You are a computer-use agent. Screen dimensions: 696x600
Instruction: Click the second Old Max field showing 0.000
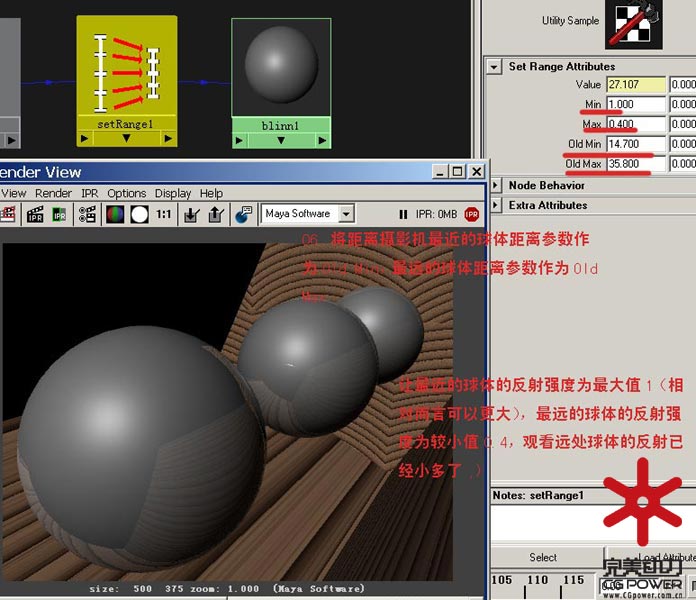683,164
